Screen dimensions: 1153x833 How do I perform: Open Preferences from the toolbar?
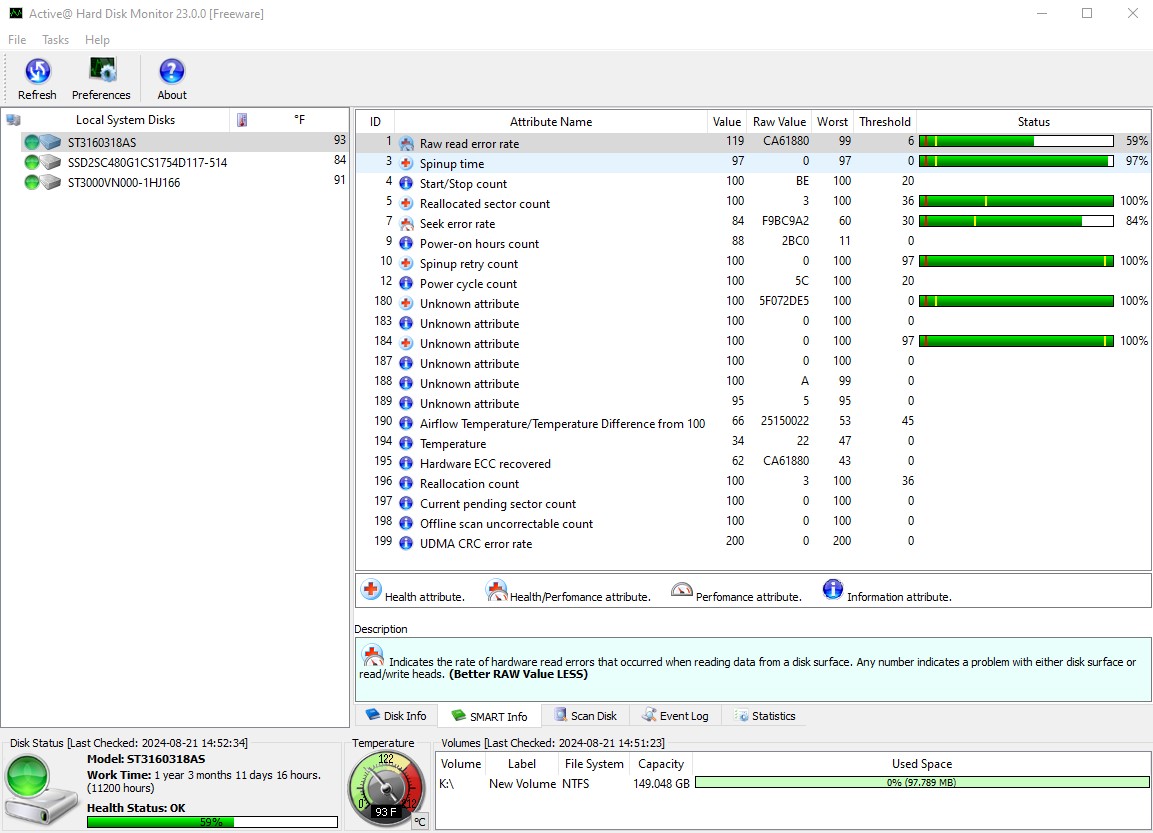[x=101, y=71]
